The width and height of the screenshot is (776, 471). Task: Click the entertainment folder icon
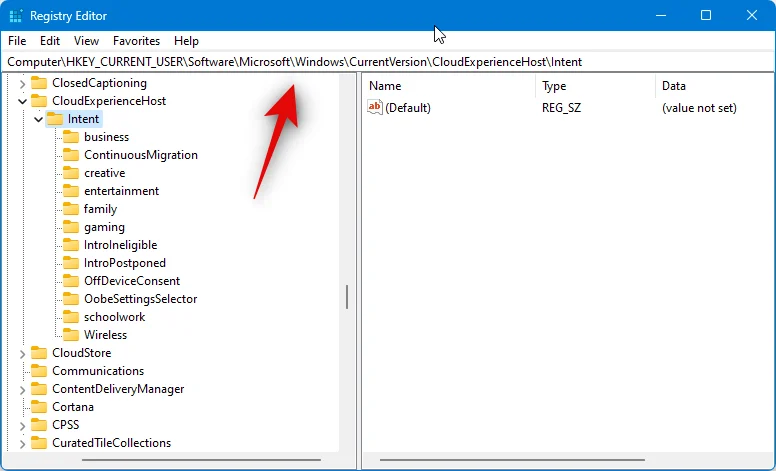(71, 191)
